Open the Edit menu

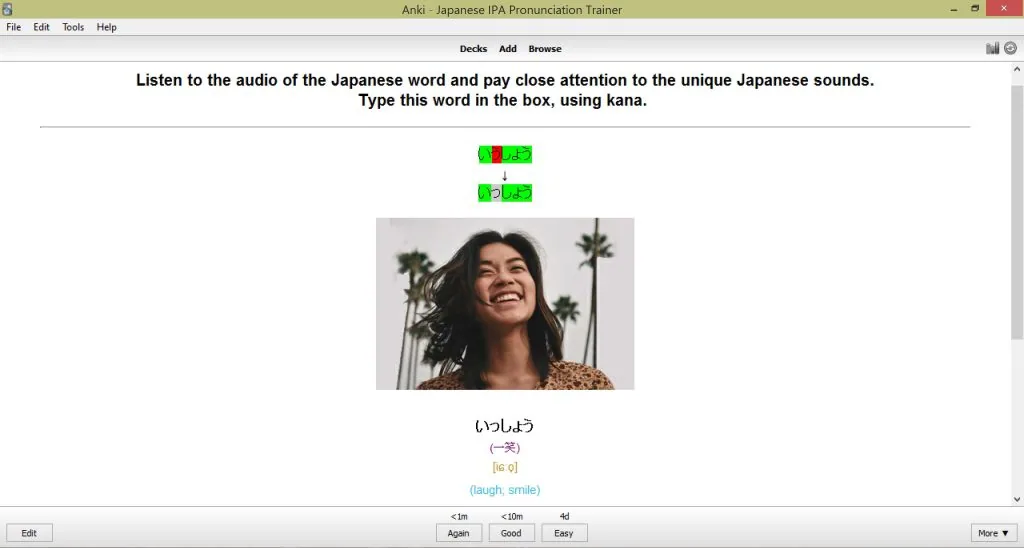point(41,27)
